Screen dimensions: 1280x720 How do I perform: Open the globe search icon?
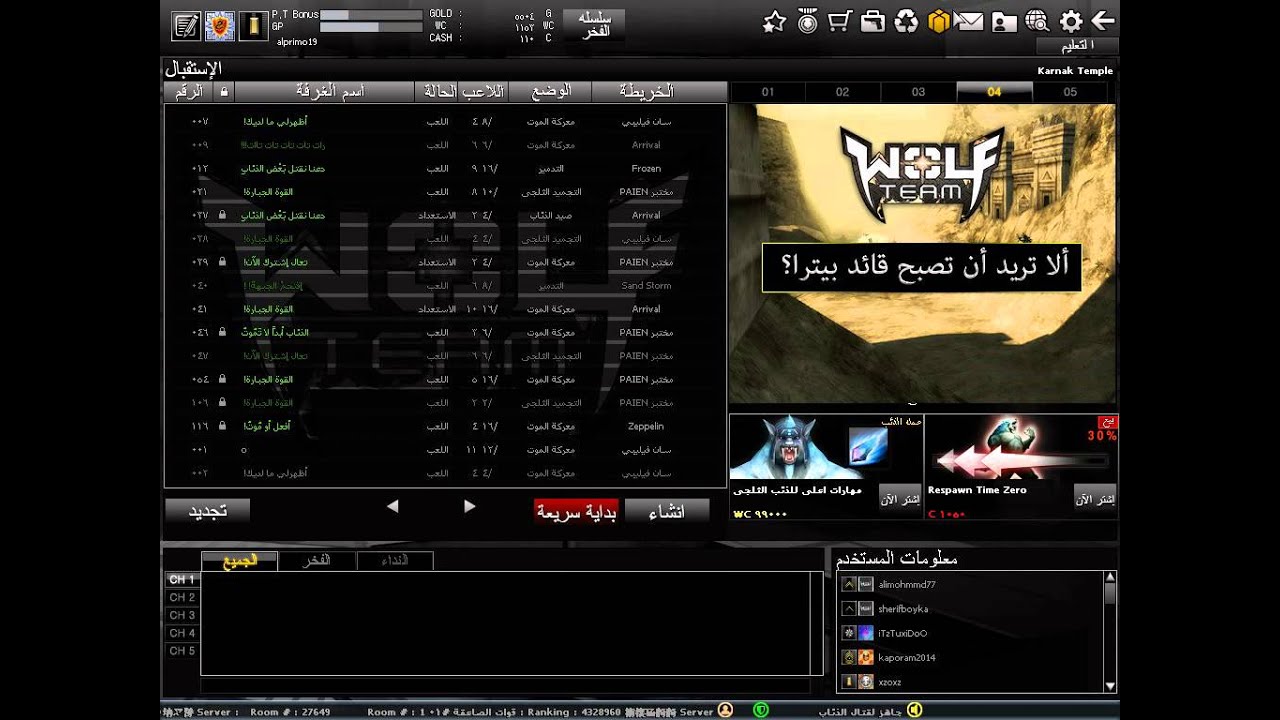1038,22
